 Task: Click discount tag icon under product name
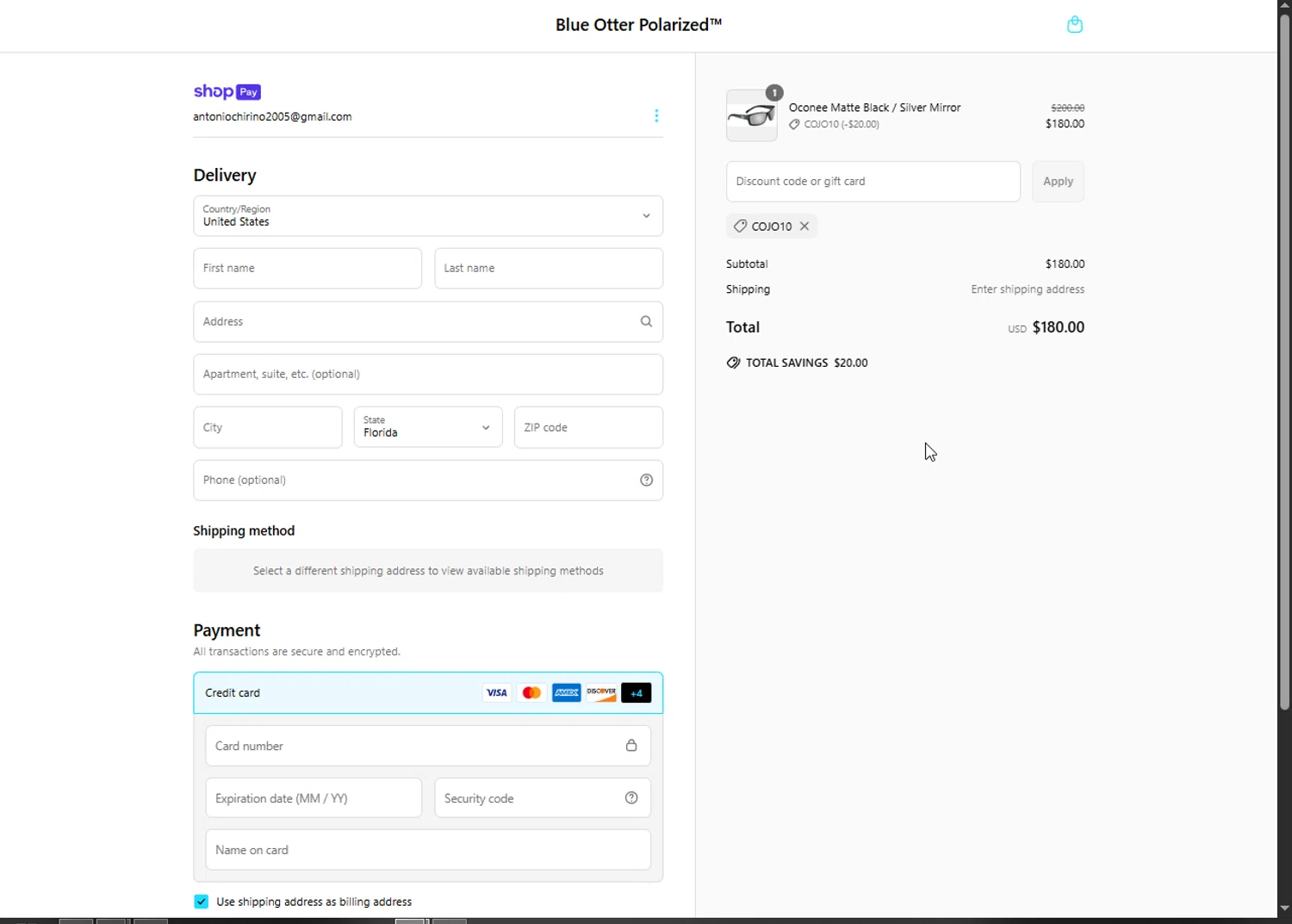pyautogui.click(x=794, y=124)
